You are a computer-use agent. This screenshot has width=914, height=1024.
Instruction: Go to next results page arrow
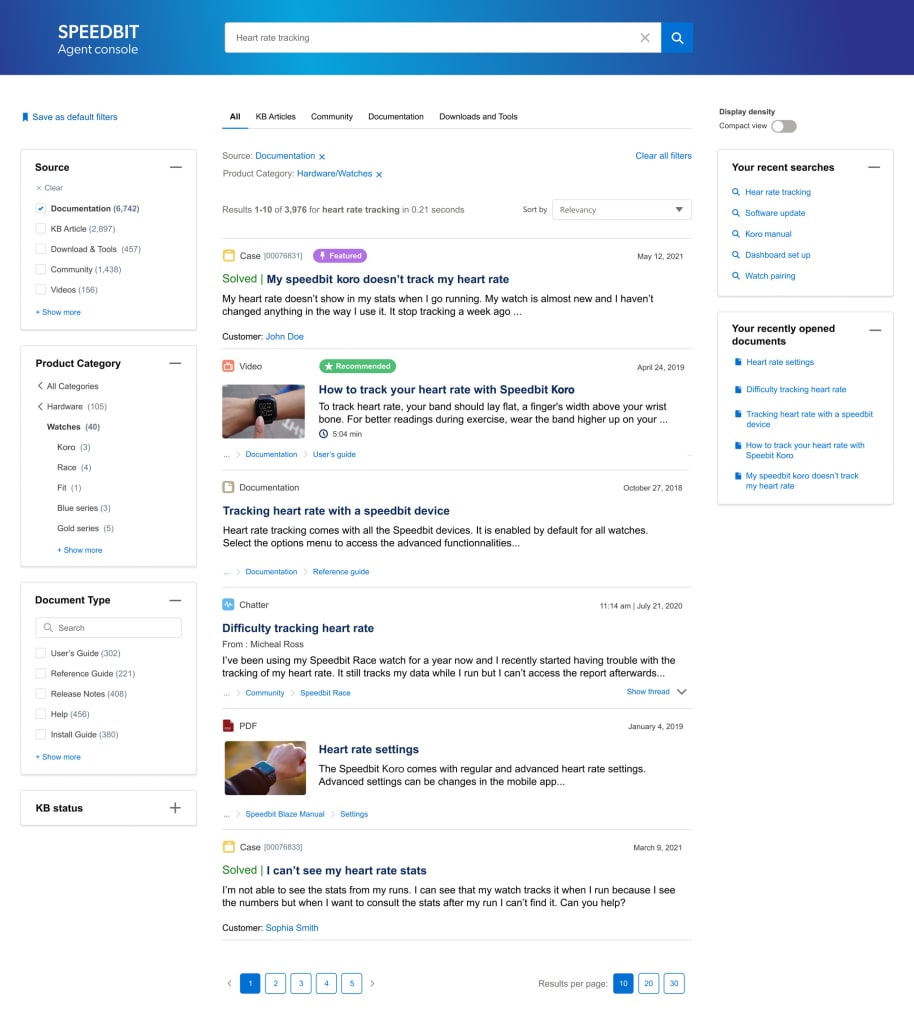(373, 984)
